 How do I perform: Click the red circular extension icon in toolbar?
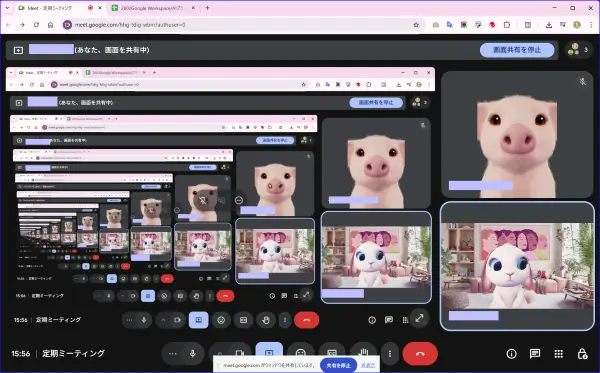(x=492, y=25)
